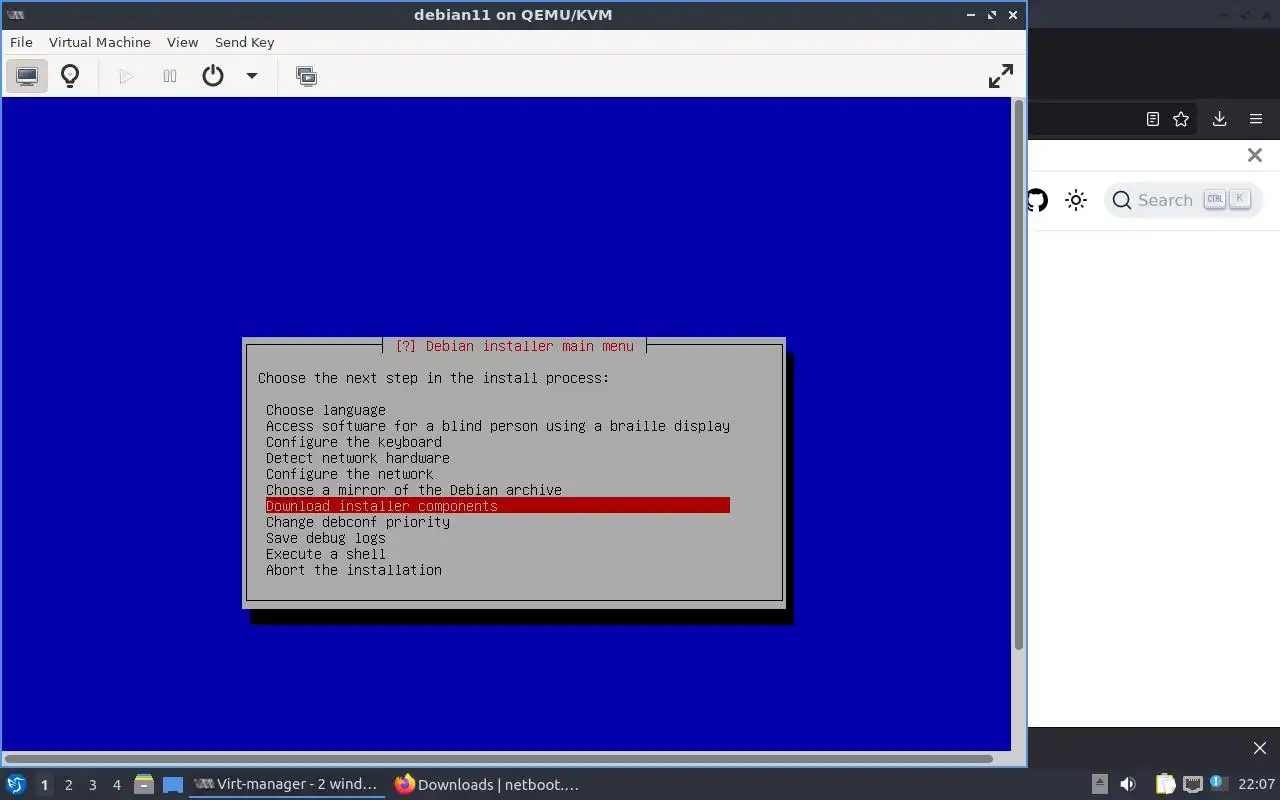
Task: Open the Virtual Machine menu
Action: point(100,42)
